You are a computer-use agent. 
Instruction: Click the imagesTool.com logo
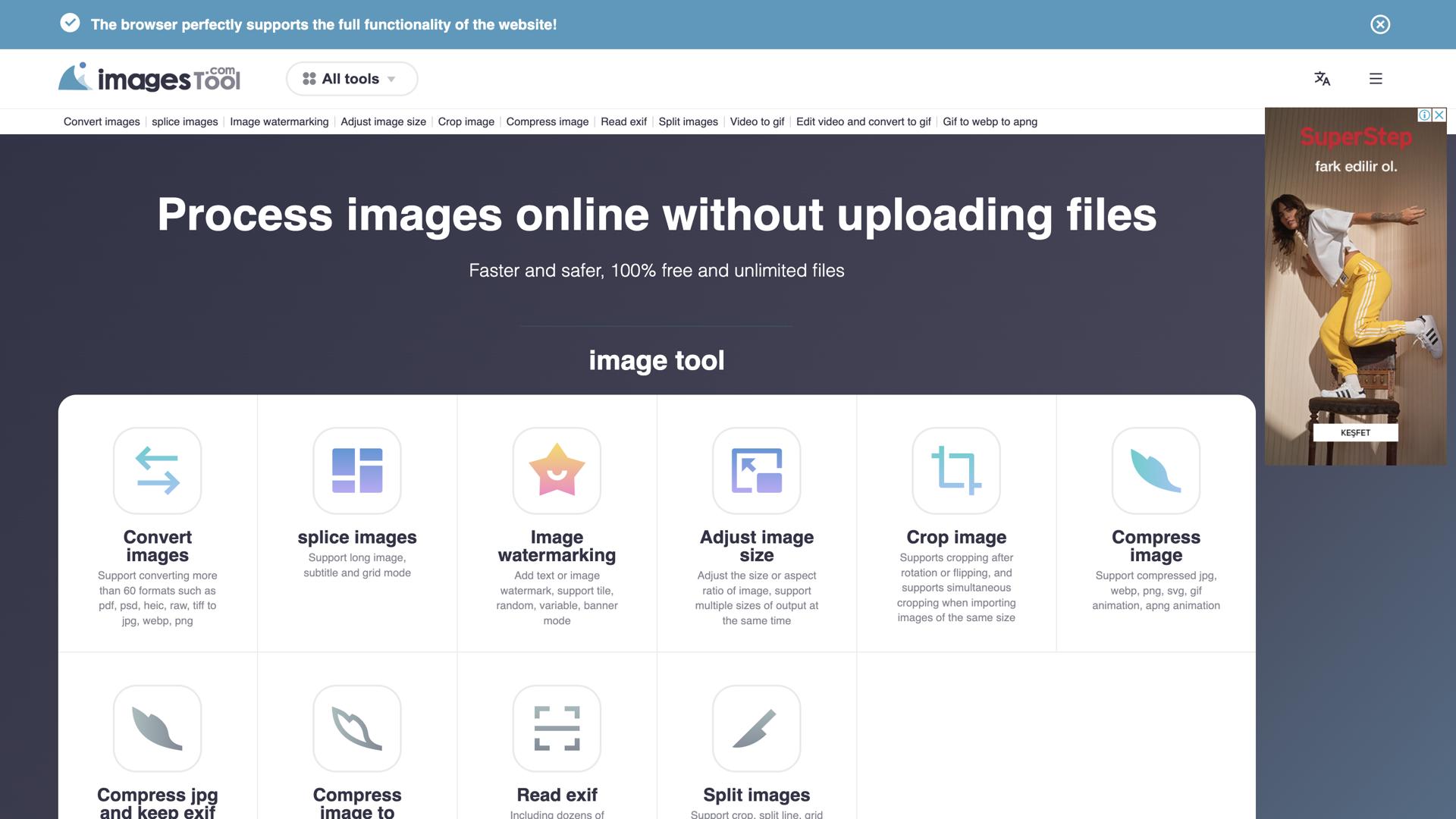149,78
